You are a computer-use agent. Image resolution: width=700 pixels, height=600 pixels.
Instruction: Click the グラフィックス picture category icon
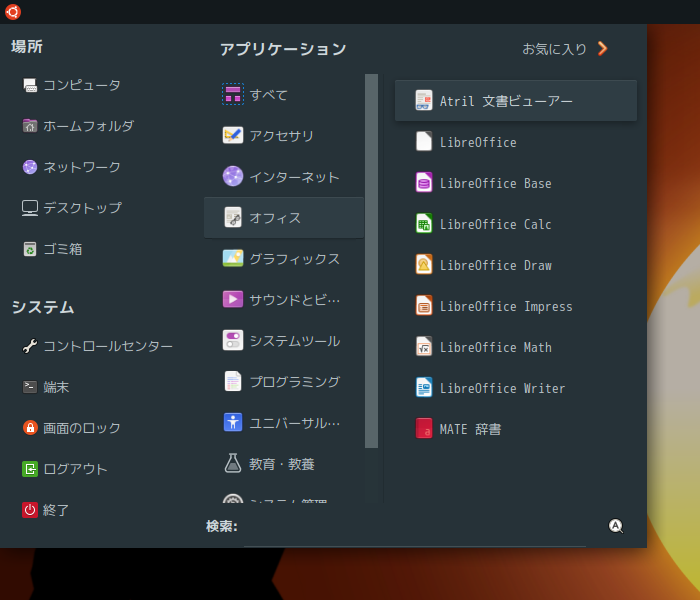tap(233, 258)
